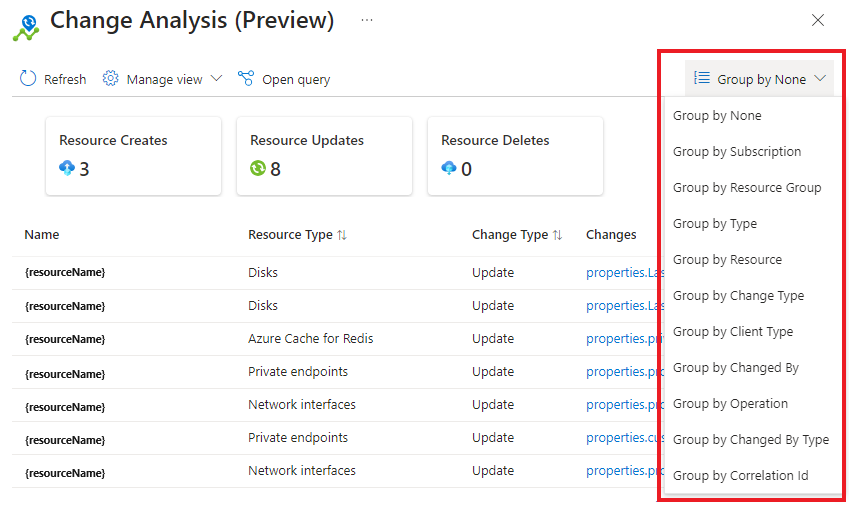
Task: Collapse the Group by None dropdown button
Action: coord(762,79)
